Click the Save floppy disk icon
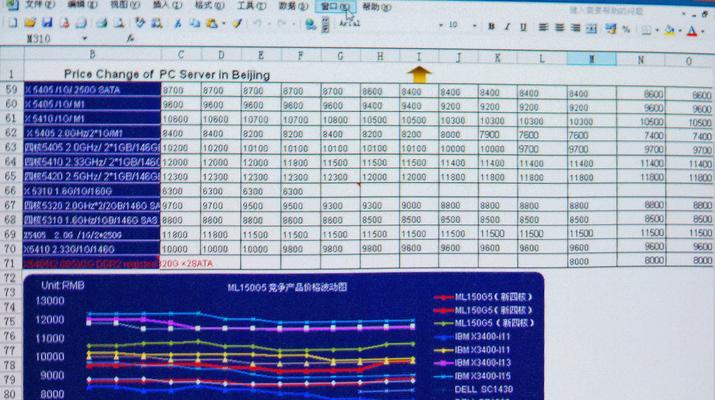Viewport: 715px width, 400px height. point(47,23)
